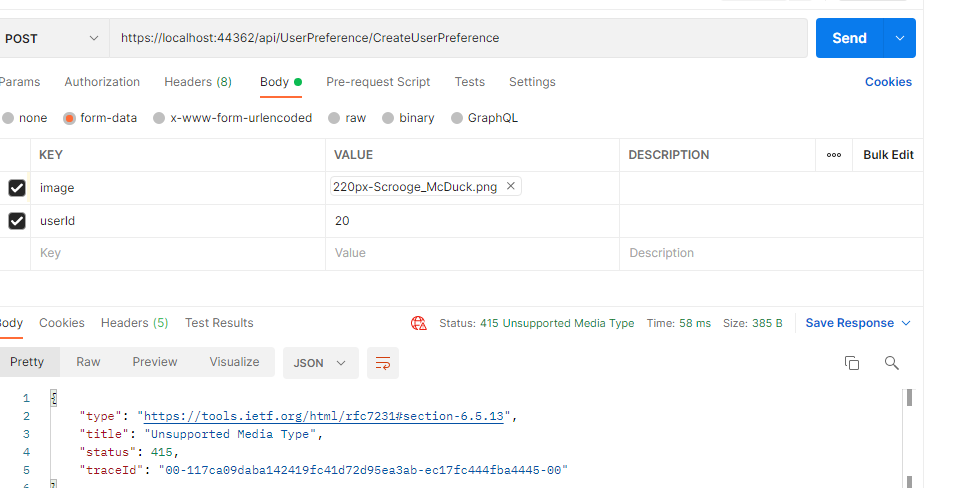967x488 pixels.
Task: Click the request URL input field
Action: (458, 38)
